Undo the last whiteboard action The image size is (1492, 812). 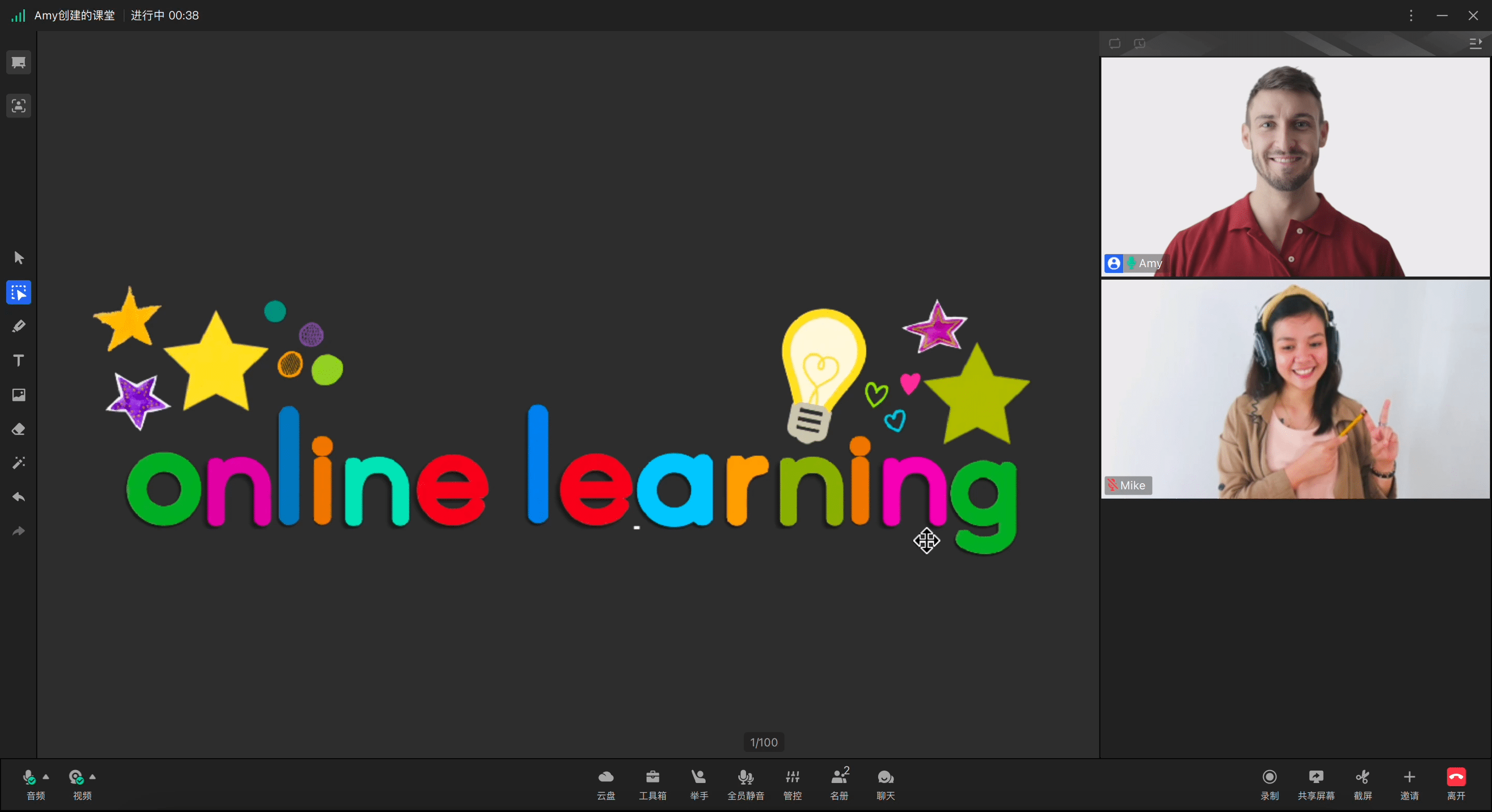[x=19, y=497]
